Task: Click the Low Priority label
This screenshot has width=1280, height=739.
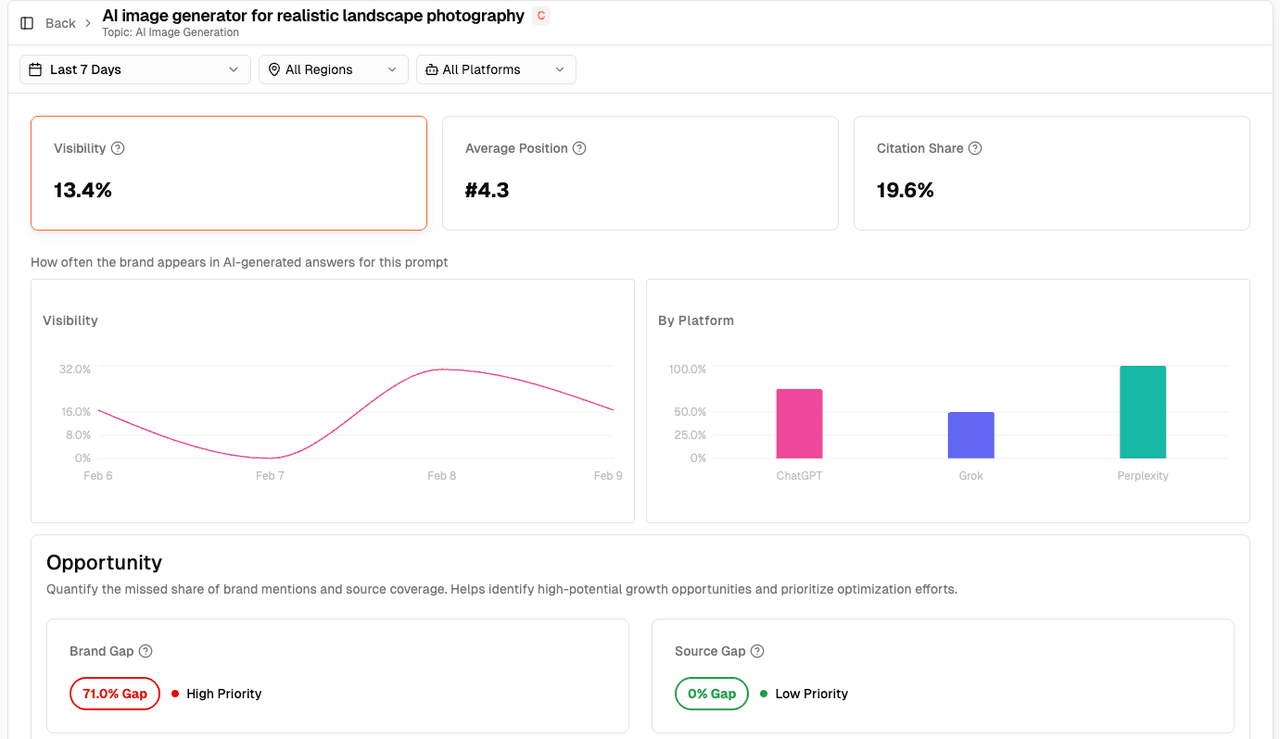Action: point(811,694)
